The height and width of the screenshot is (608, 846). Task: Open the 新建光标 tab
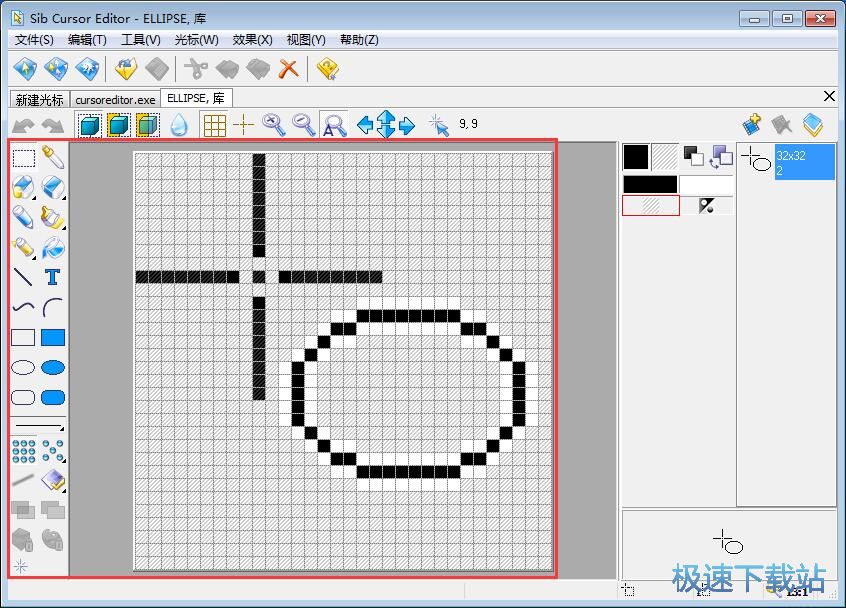(x=40, y=99)
